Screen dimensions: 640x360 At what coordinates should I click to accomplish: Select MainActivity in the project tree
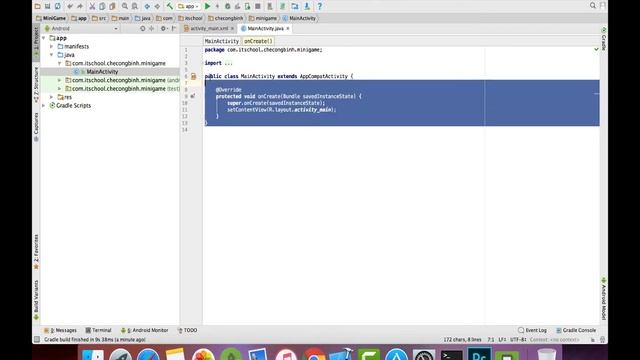click(x=102, y=72)
